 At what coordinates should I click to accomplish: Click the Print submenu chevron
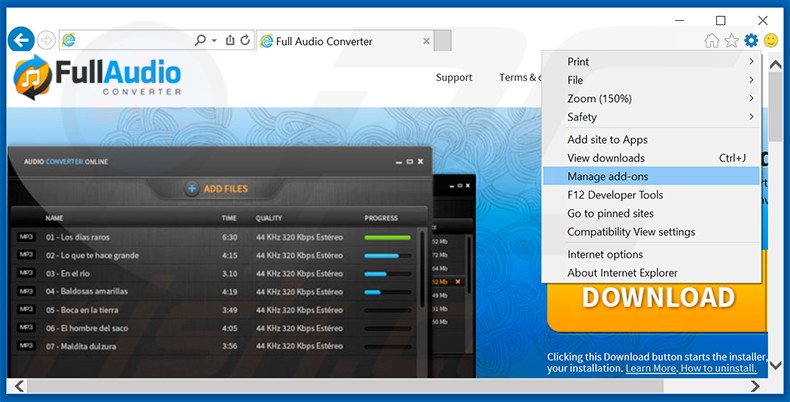pos(751,61)
